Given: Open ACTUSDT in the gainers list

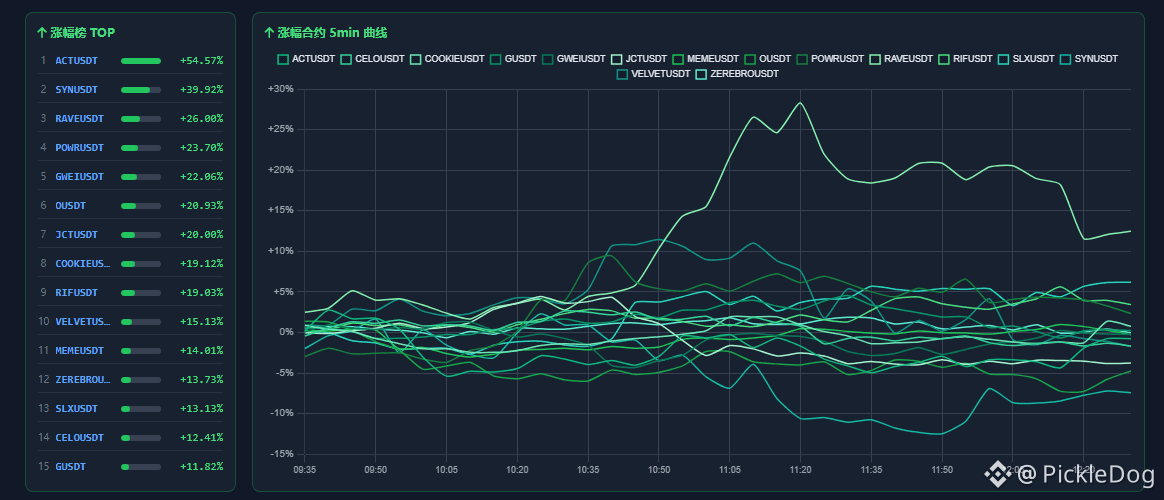Looking at the screenshot, I should point(76,61).
